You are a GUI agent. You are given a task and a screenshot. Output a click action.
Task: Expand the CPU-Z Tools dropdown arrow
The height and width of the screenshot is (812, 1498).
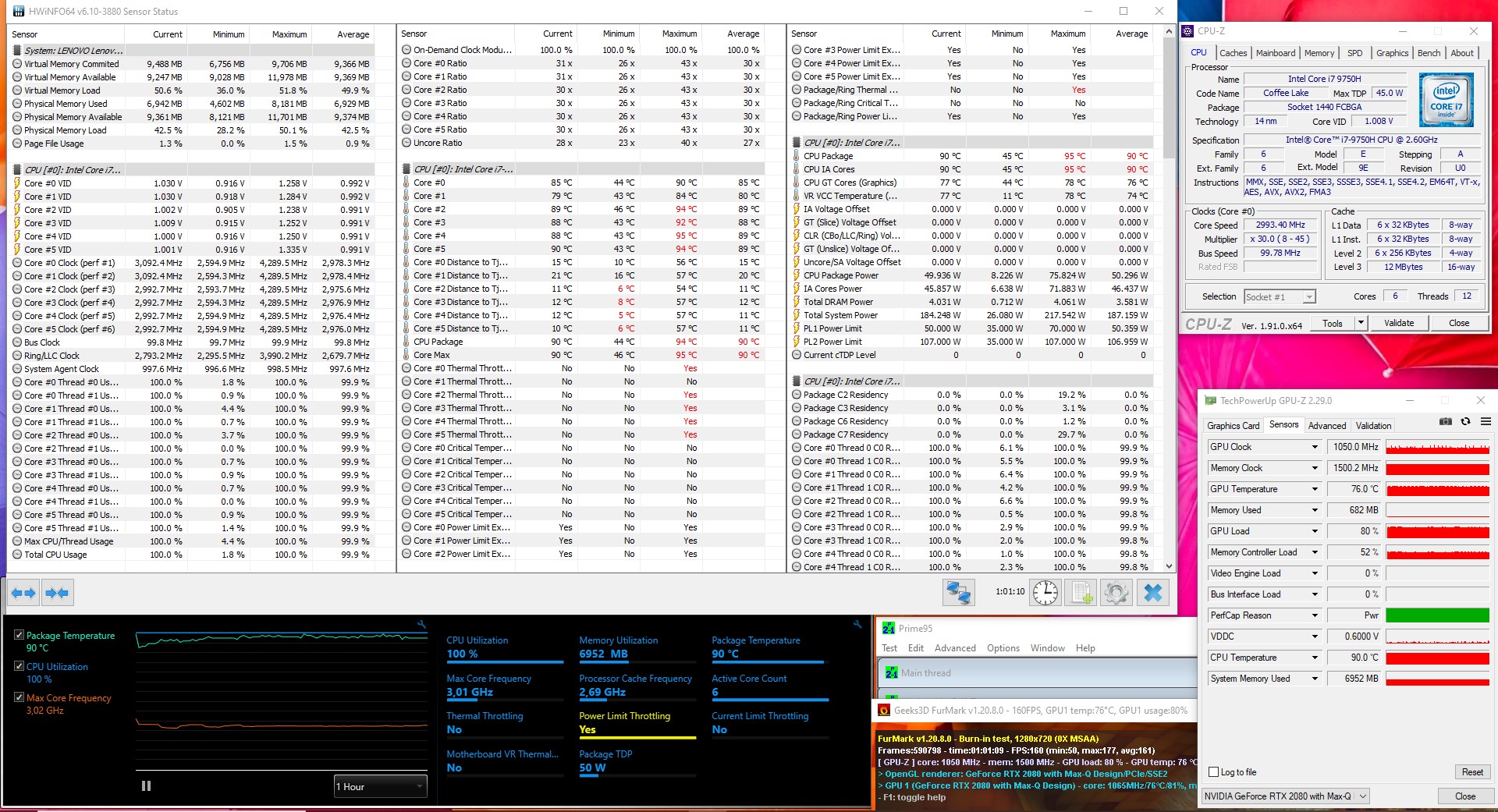pos(1361,323)
